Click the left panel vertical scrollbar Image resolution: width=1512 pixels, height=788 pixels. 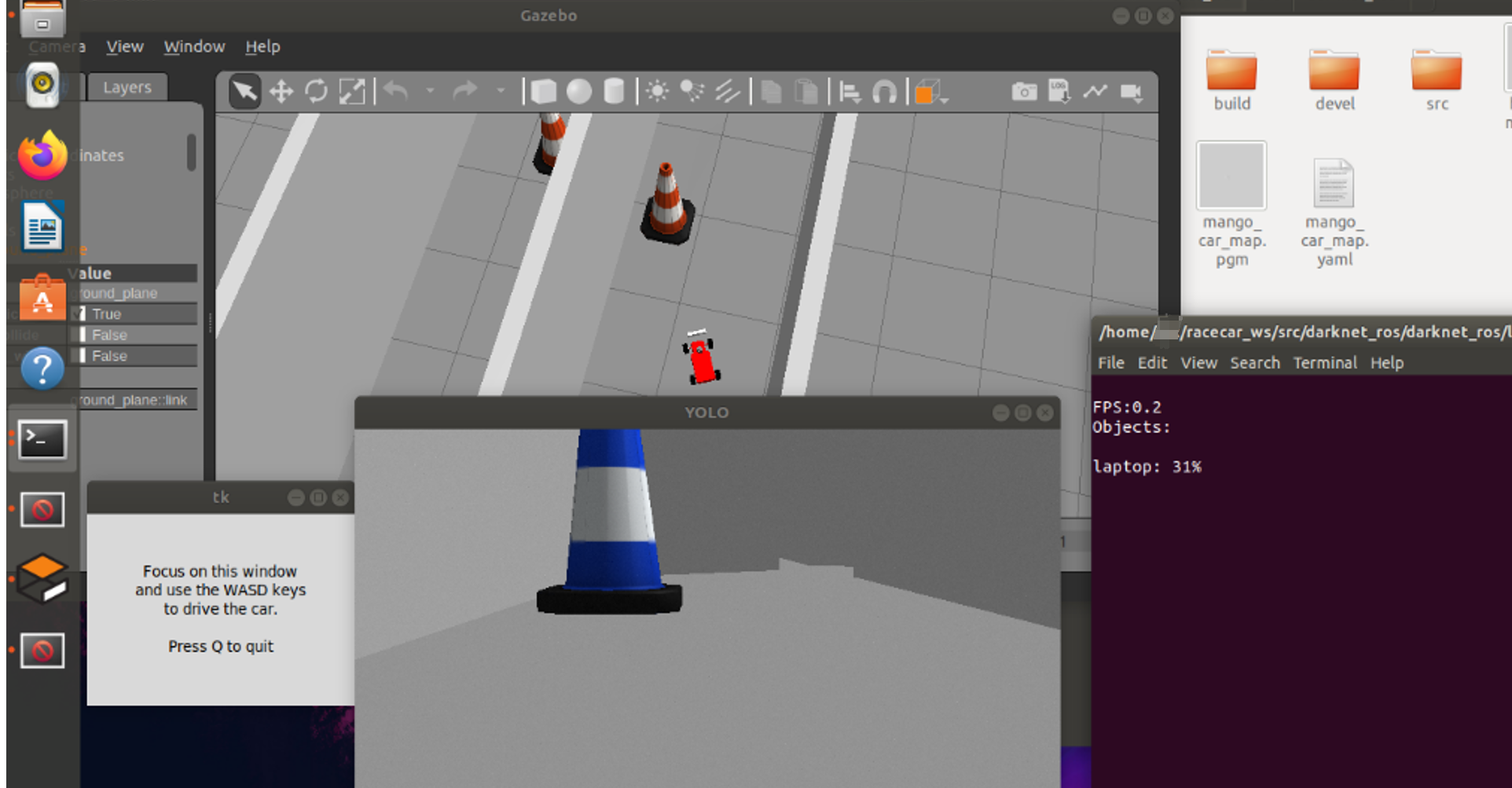(x=191, y=152)
